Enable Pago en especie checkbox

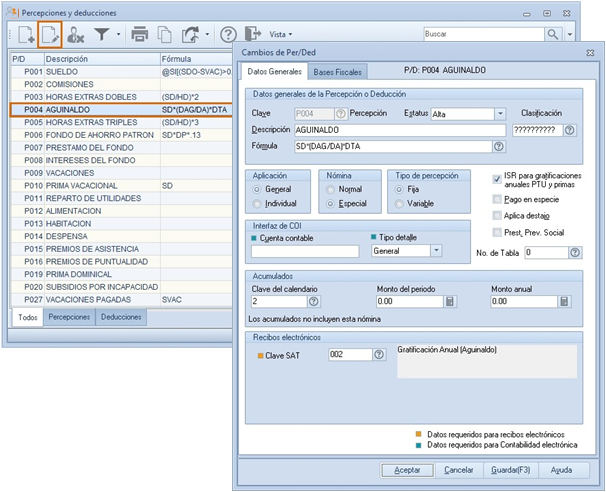pyautogui.click(x=497, y=199)
